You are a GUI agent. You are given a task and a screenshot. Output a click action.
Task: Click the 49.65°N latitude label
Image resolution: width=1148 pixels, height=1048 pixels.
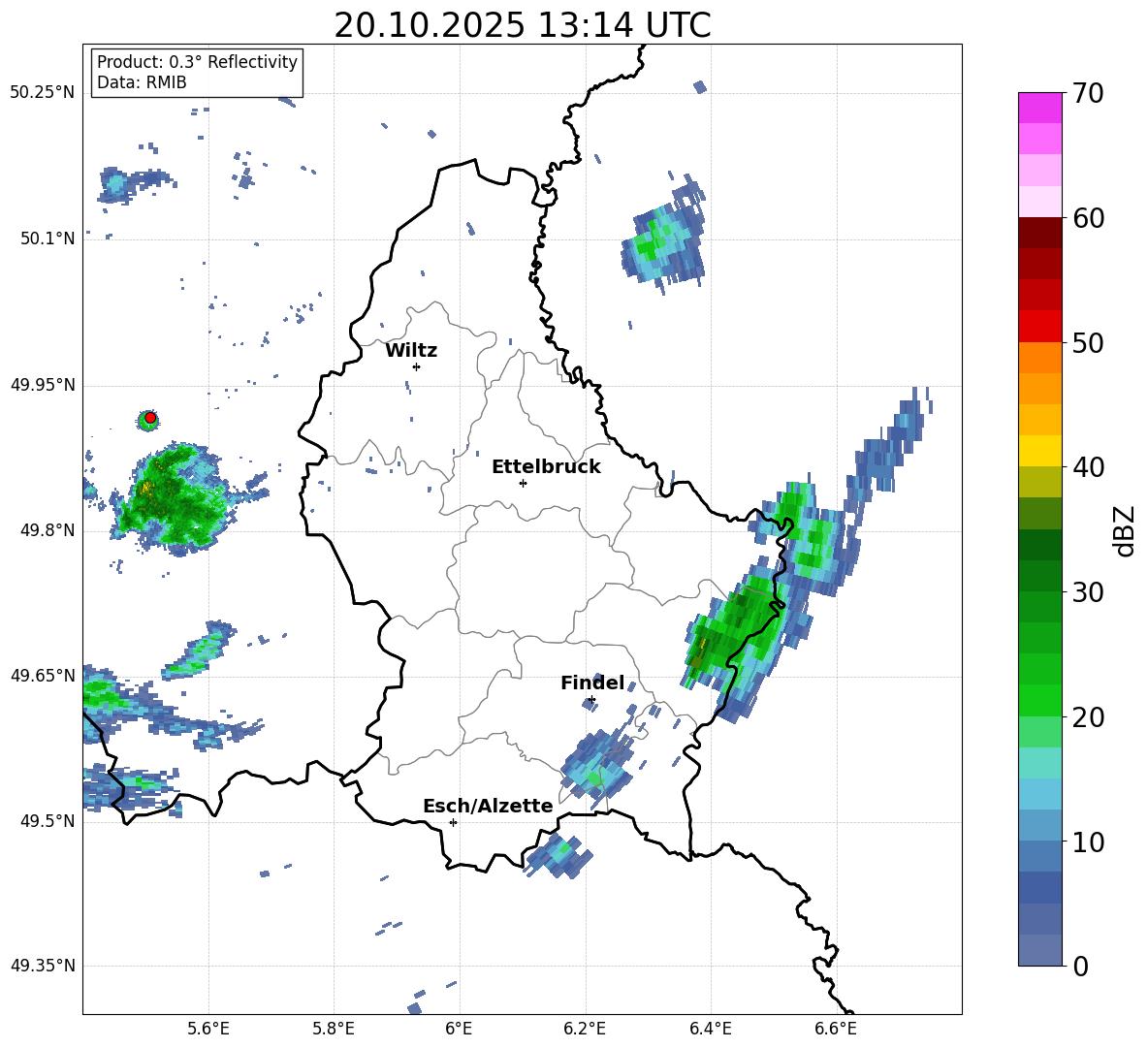(43, 675)
